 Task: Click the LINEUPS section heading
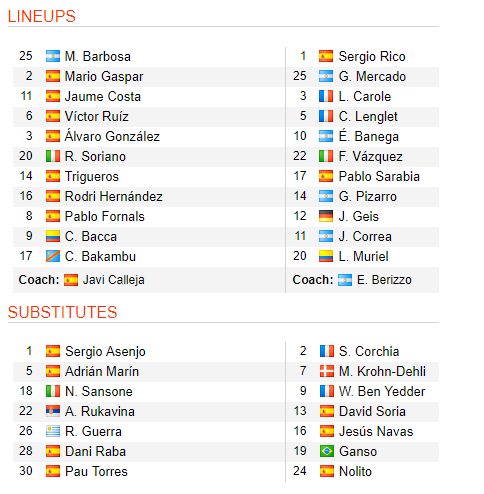42,16
